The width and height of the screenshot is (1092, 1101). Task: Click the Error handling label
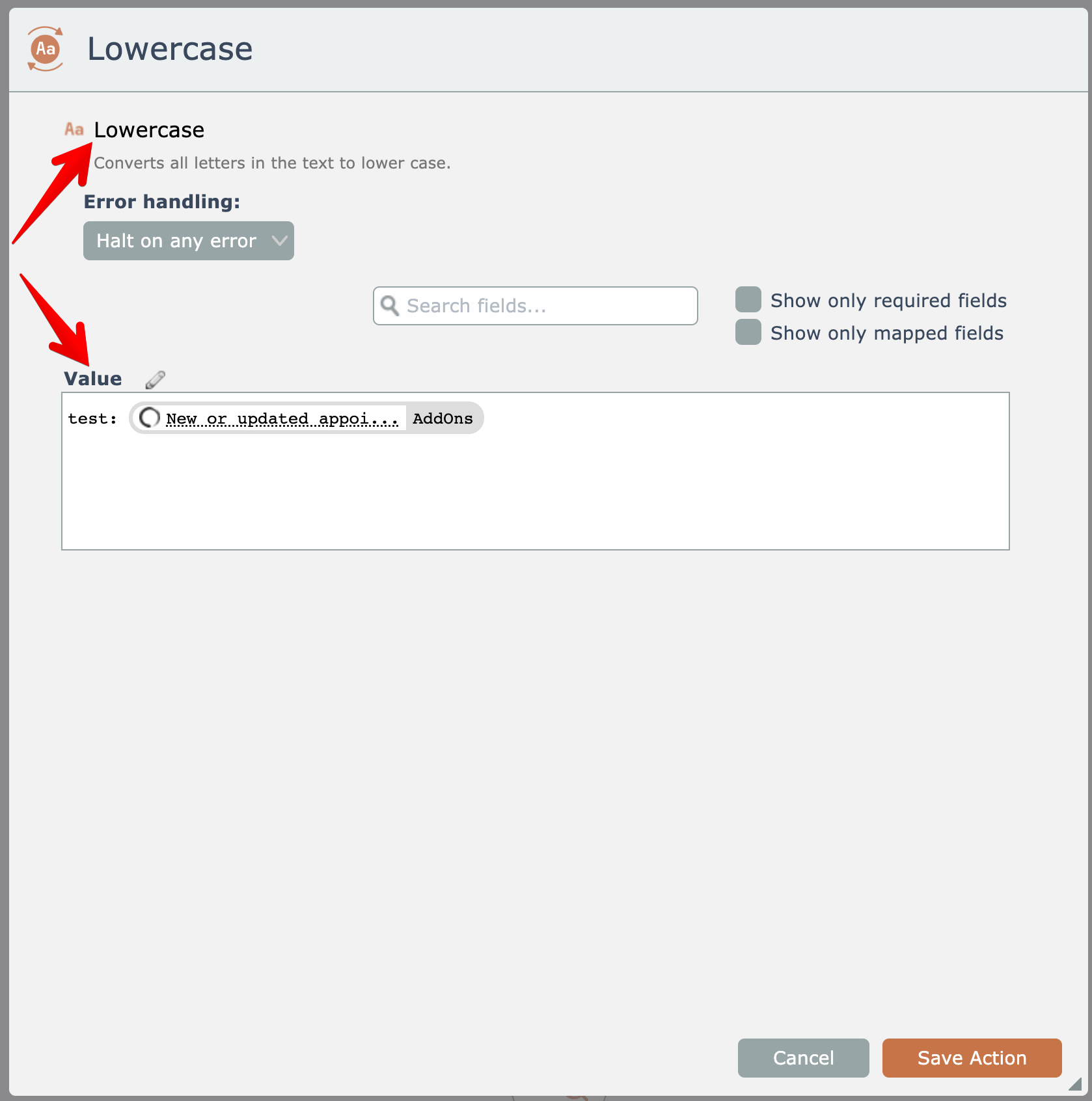(x=161, y=202)
